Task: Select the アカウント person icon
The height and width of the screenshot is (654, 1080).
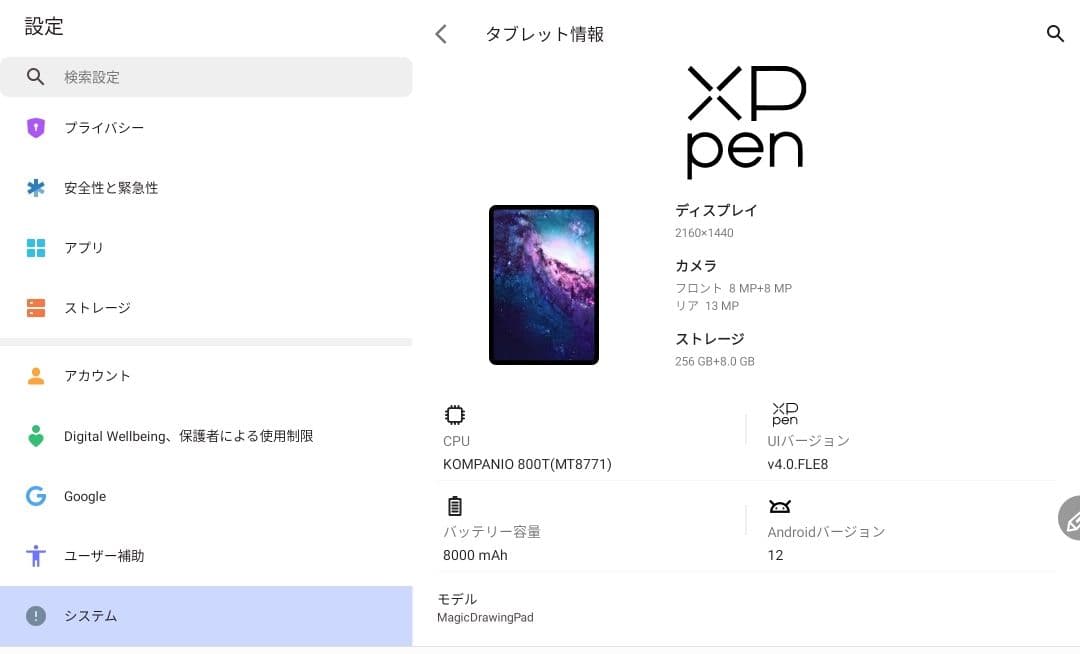Action: [x=36, y=375]
